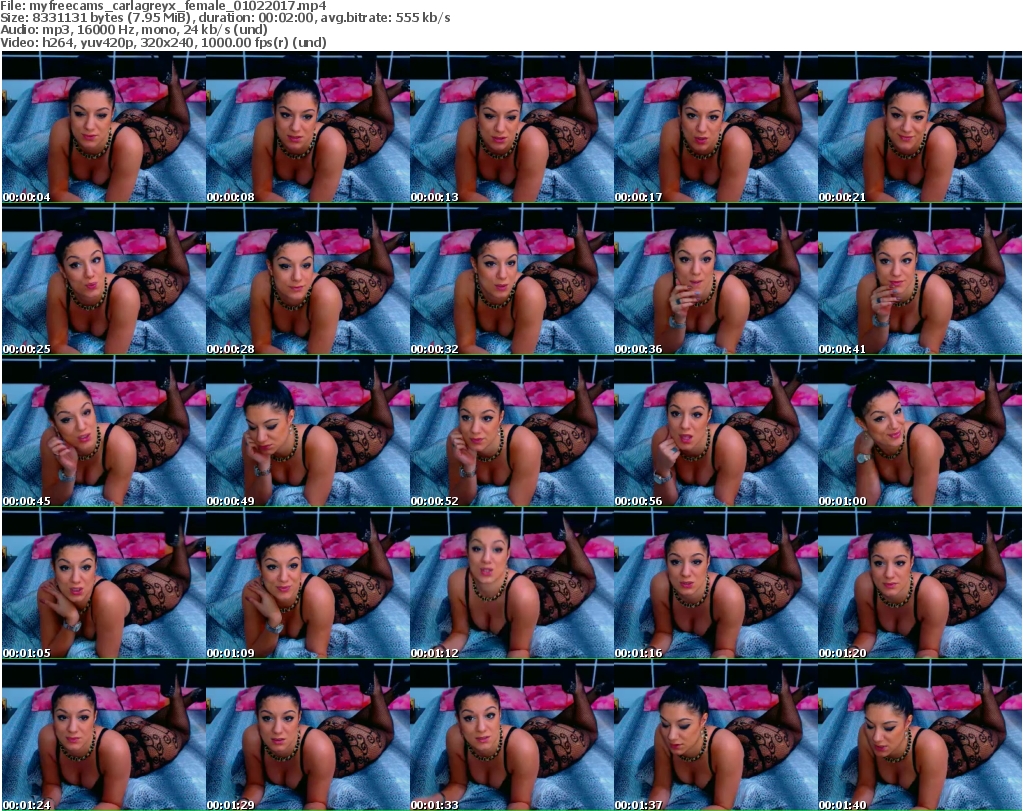This screenshot has height=811, width=1024.
Task: Pick the frame at 00:00:56
Action: (716, 431)
